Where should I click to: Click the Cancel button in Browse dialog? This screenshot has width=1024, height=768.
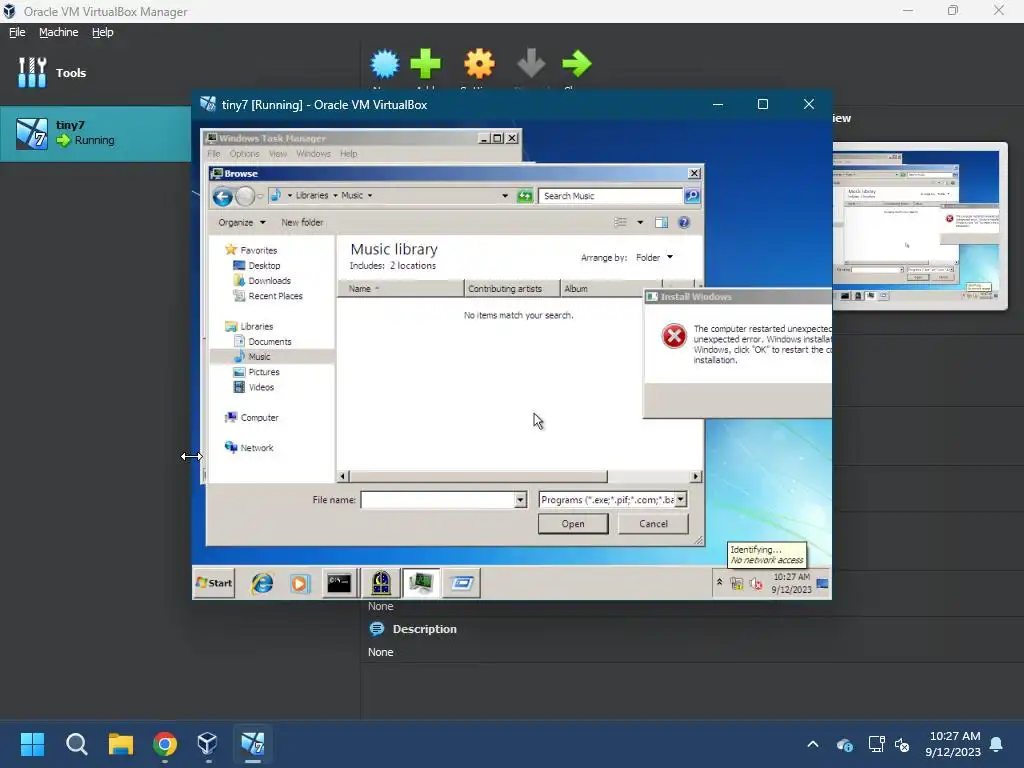[653, 524]
